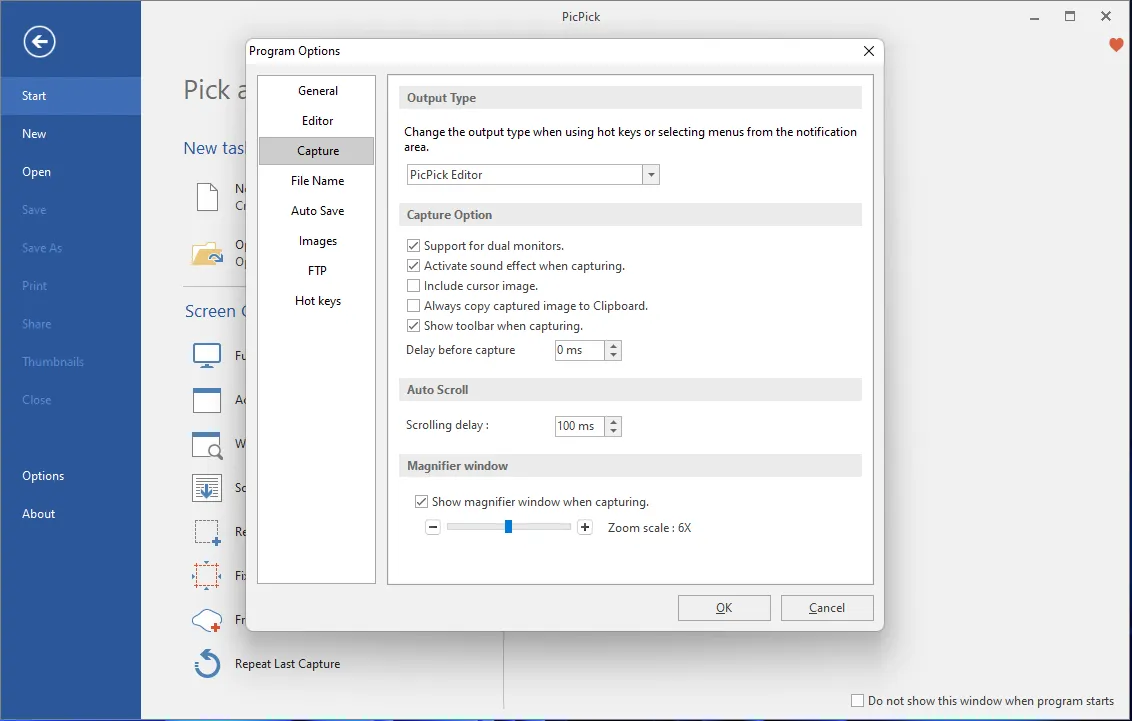Click the Window Control capture icon
This screenshot has width=1132, height=721.
click(206, 443)
